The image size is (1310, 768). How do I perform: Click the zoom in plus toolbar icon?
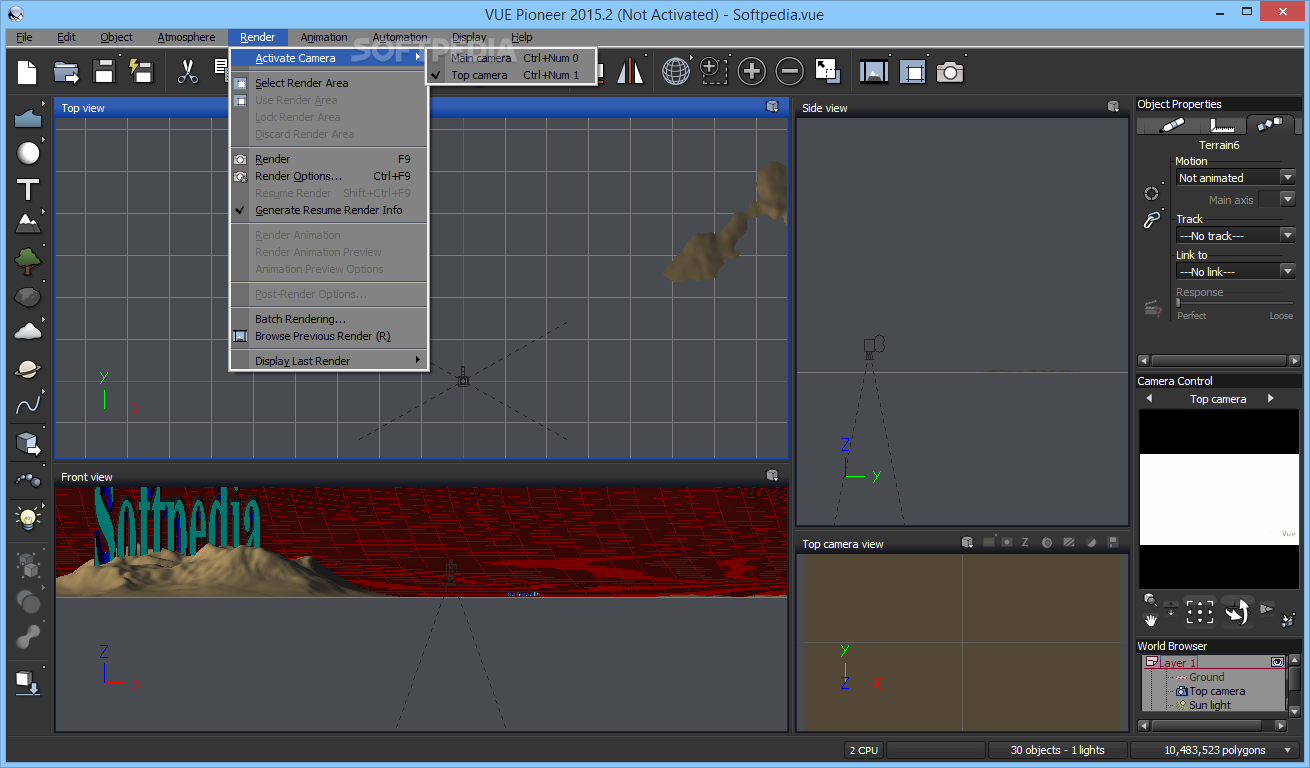pyautogui.click(x=751, y=71)
